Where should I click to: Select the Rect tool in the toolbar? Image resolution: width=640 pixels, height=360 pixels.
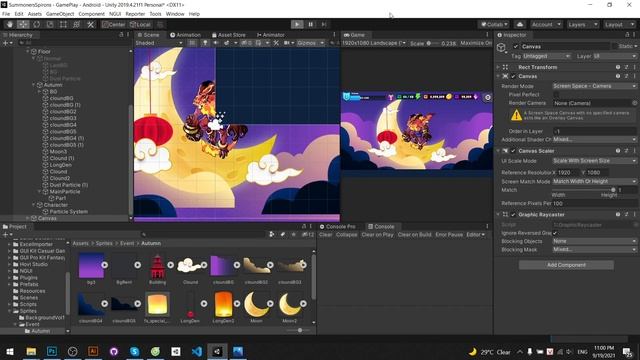point(63,24)
